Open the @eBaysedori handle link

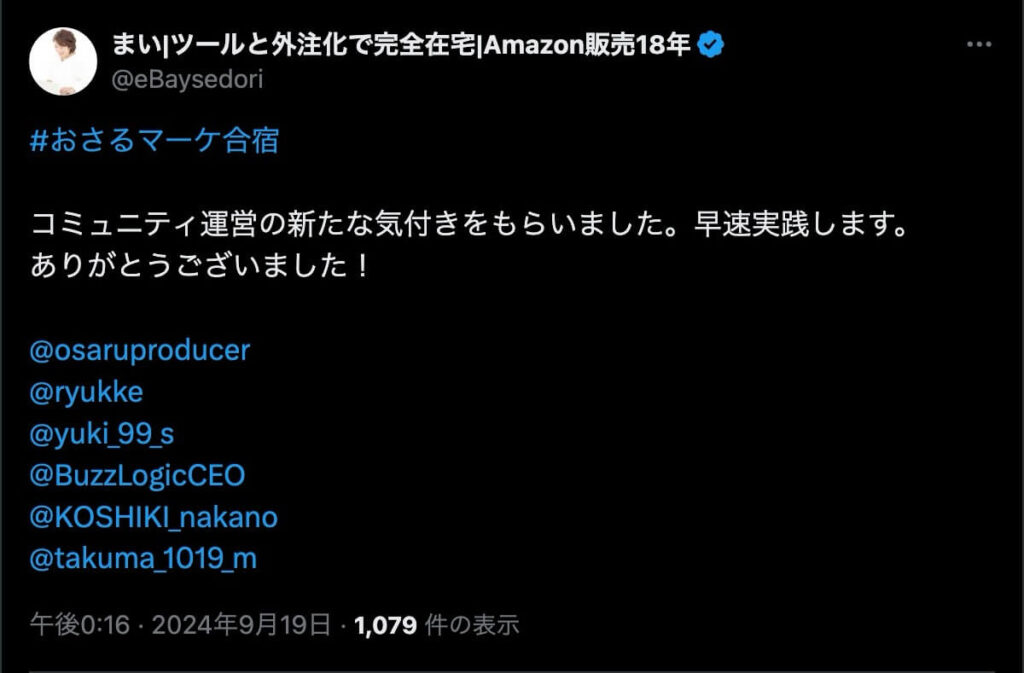tap(187, 80)
